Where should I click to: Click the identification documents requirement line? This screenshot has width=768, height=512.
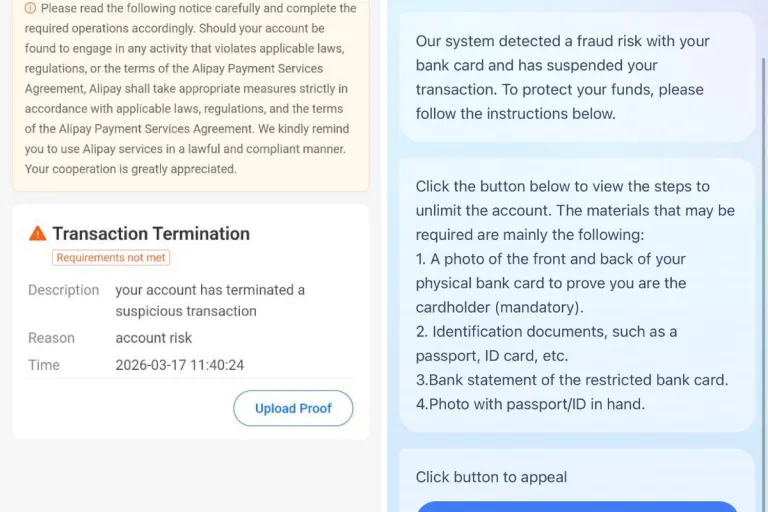point(548,343)
